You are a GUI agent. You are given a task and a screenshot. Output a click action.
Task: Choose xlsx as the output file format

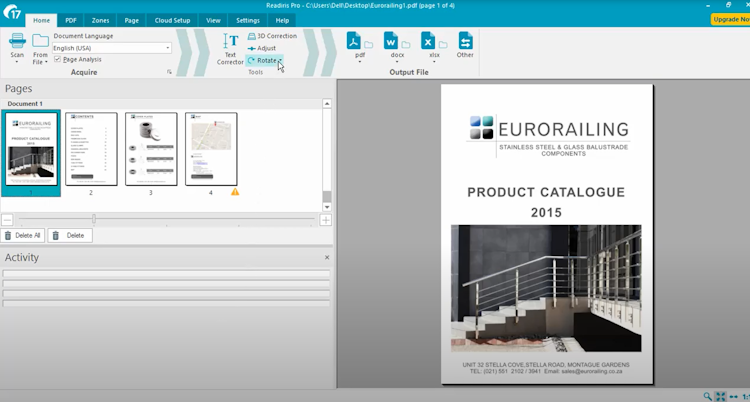(x=428, y=42)
